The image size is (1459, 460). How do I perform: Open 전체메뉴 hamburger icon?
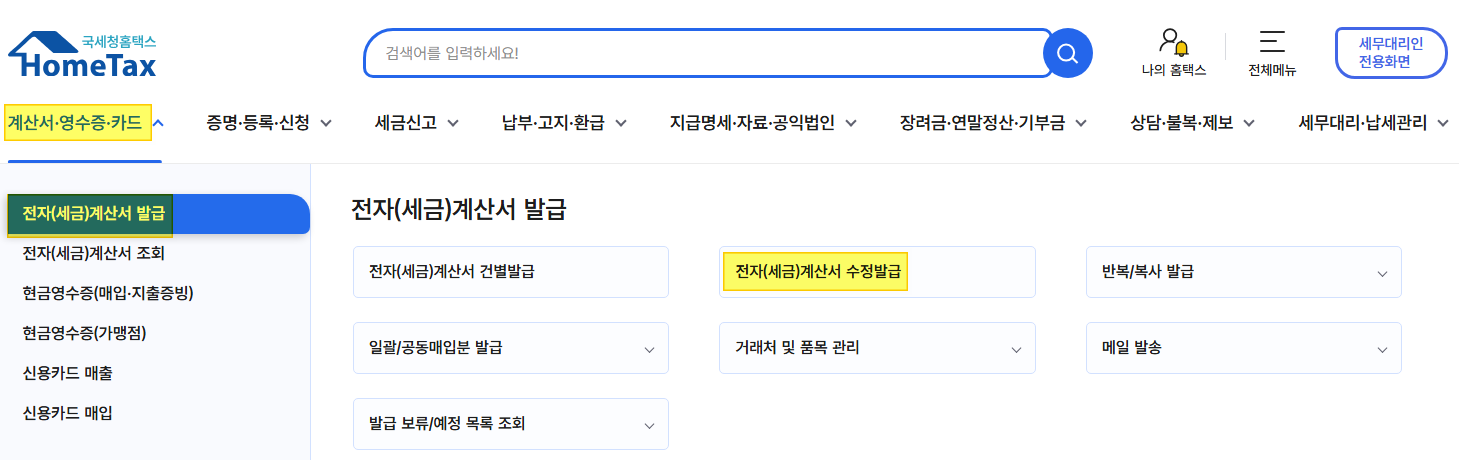click(1272, 41)
